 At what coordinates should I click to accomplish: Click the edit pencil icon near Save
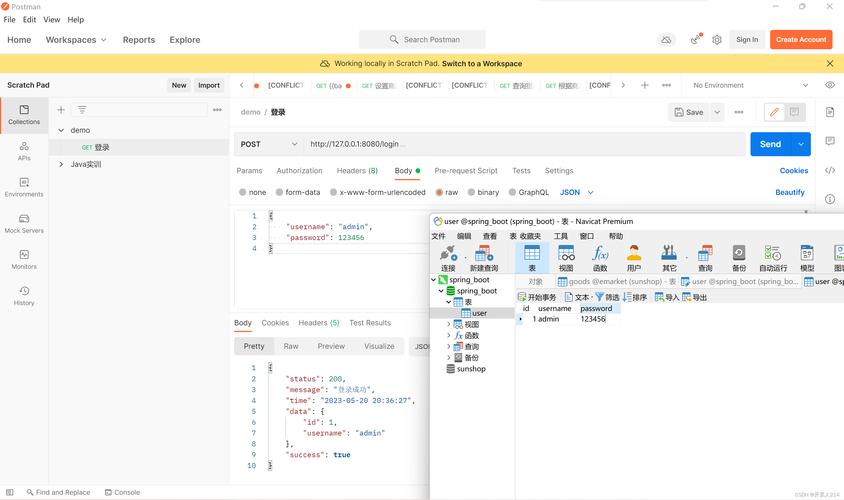(774, 112)
